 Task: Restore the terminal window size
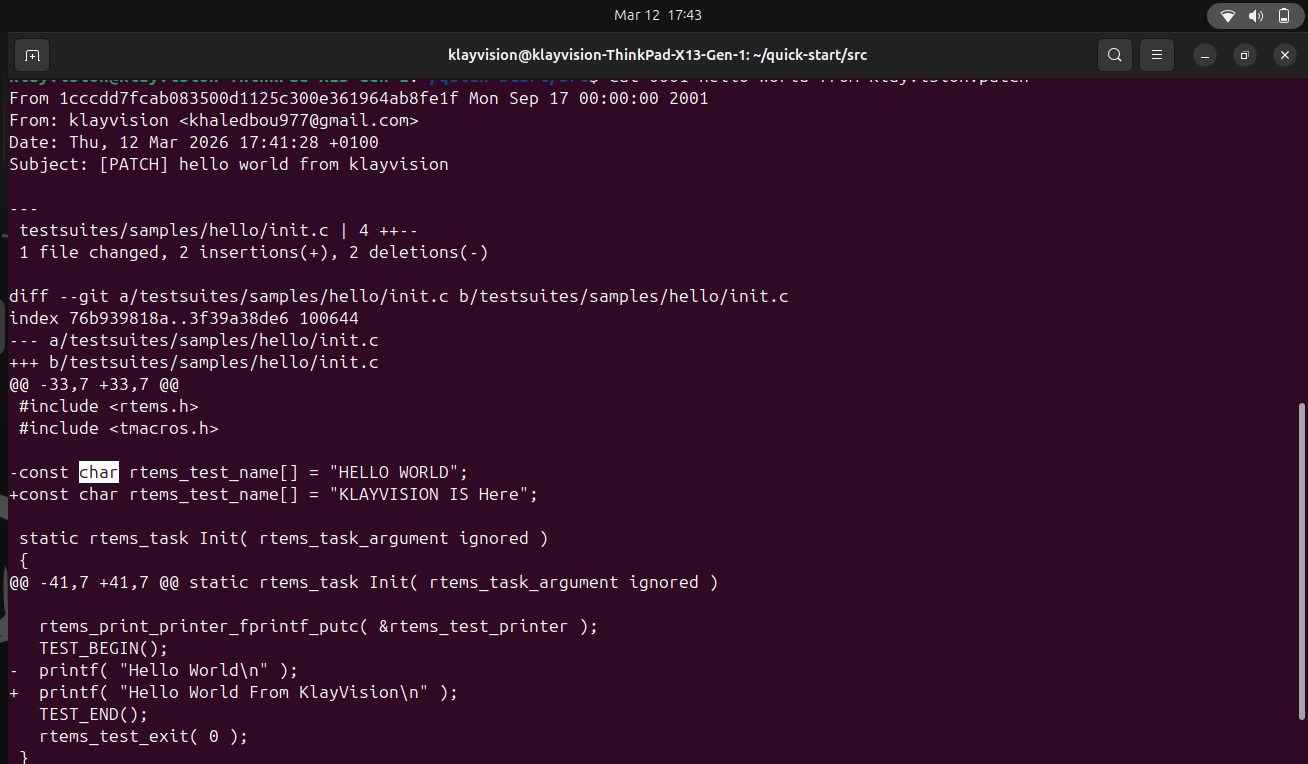pos(1245,55)
